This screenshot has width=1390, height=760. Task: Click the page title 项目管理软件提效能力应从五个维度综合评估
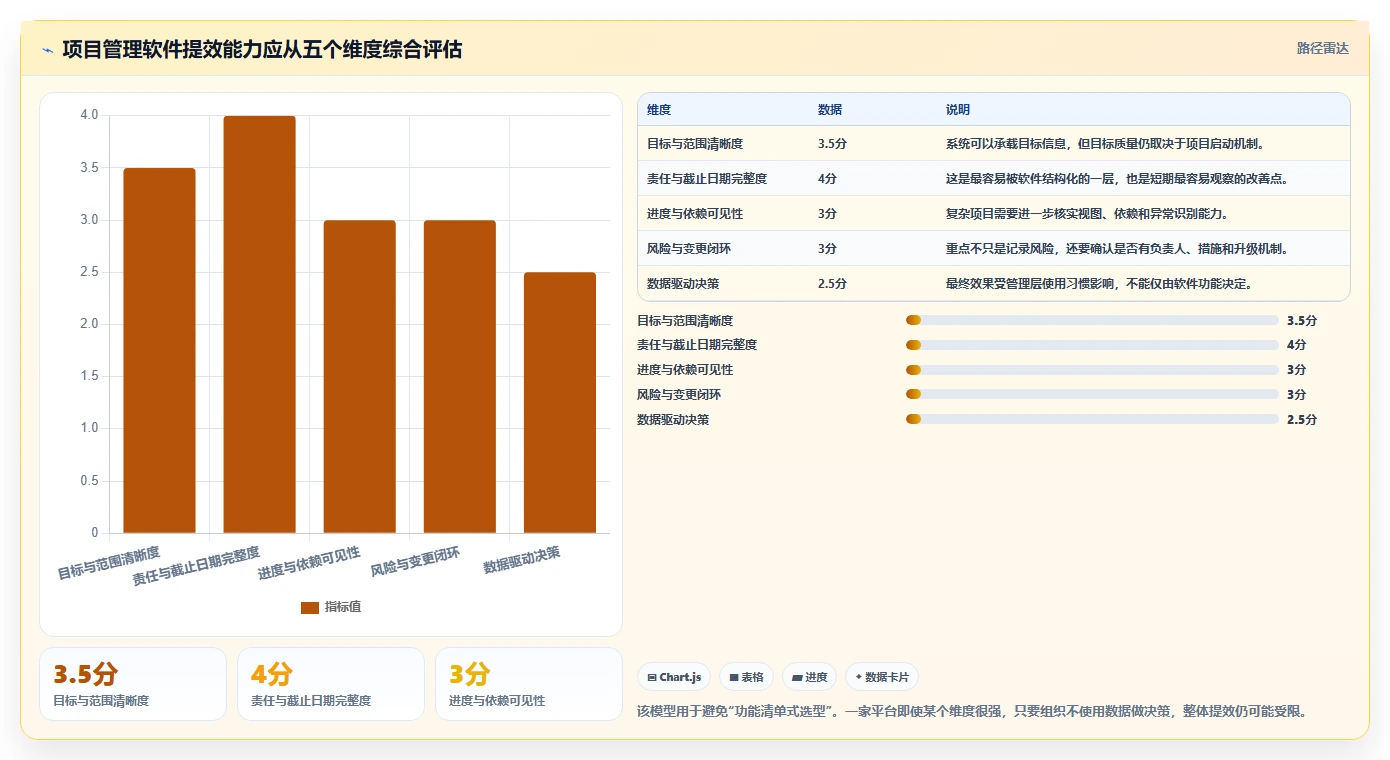point(262,50)
